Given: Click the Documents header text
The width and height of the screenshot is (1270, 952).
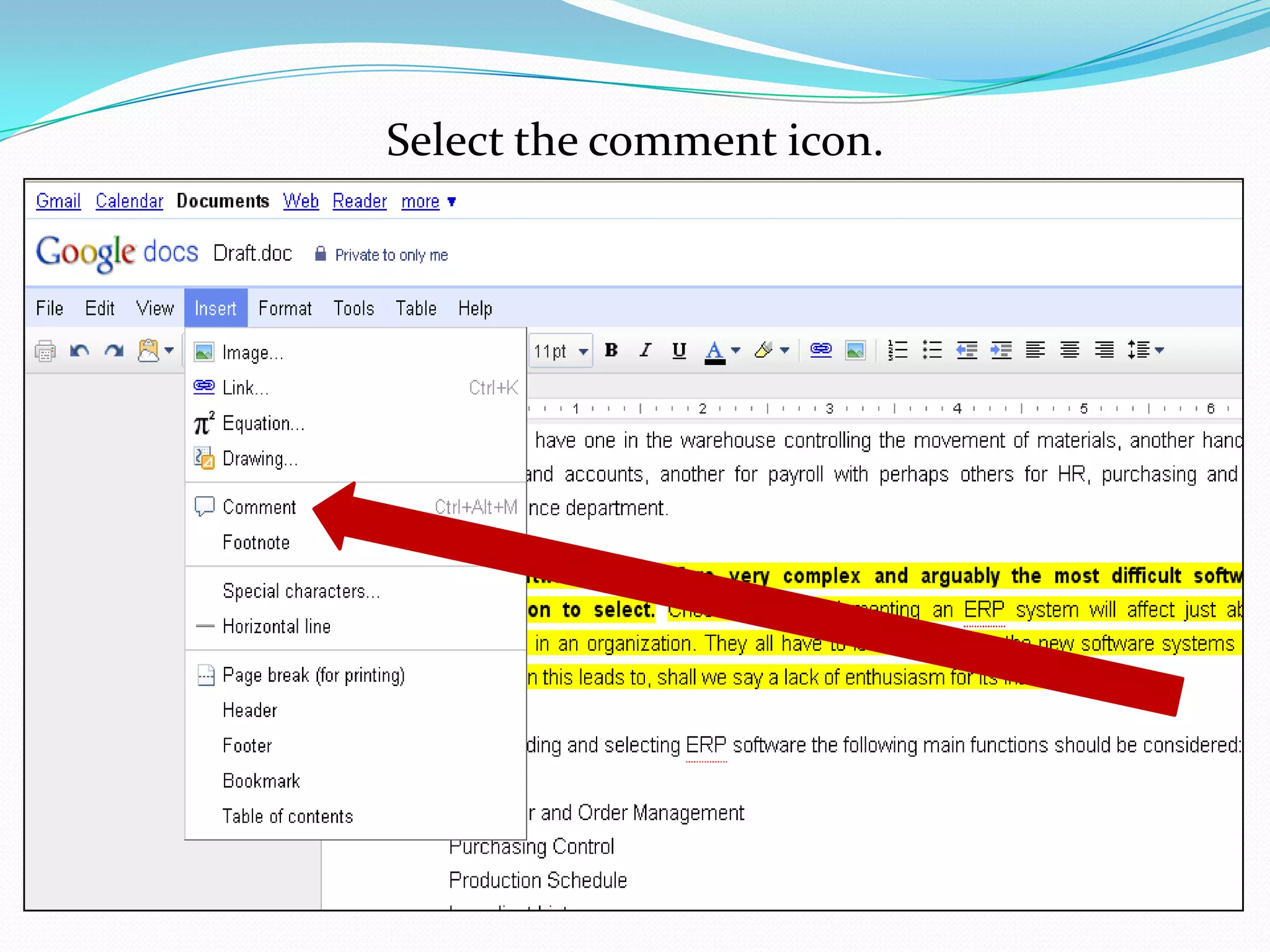Looking at the screenshot, I should click(223, 201).
